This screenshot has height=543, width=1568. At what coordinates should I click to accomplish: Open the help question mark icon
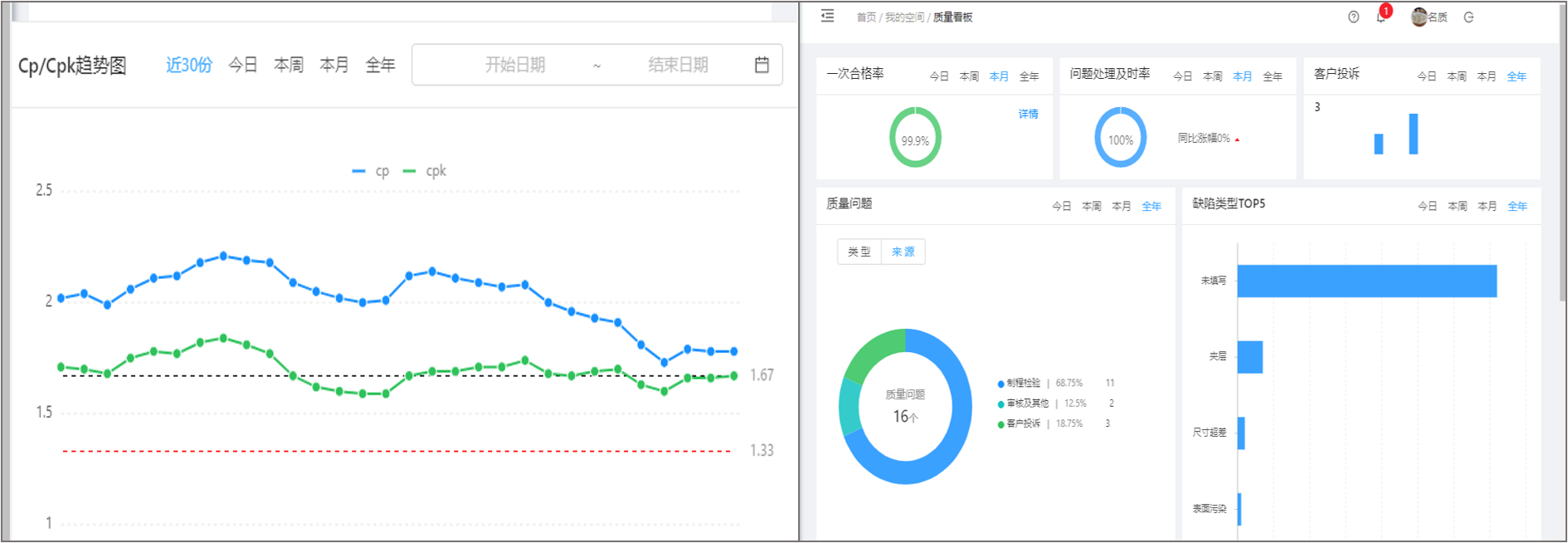pos(1353,17)
